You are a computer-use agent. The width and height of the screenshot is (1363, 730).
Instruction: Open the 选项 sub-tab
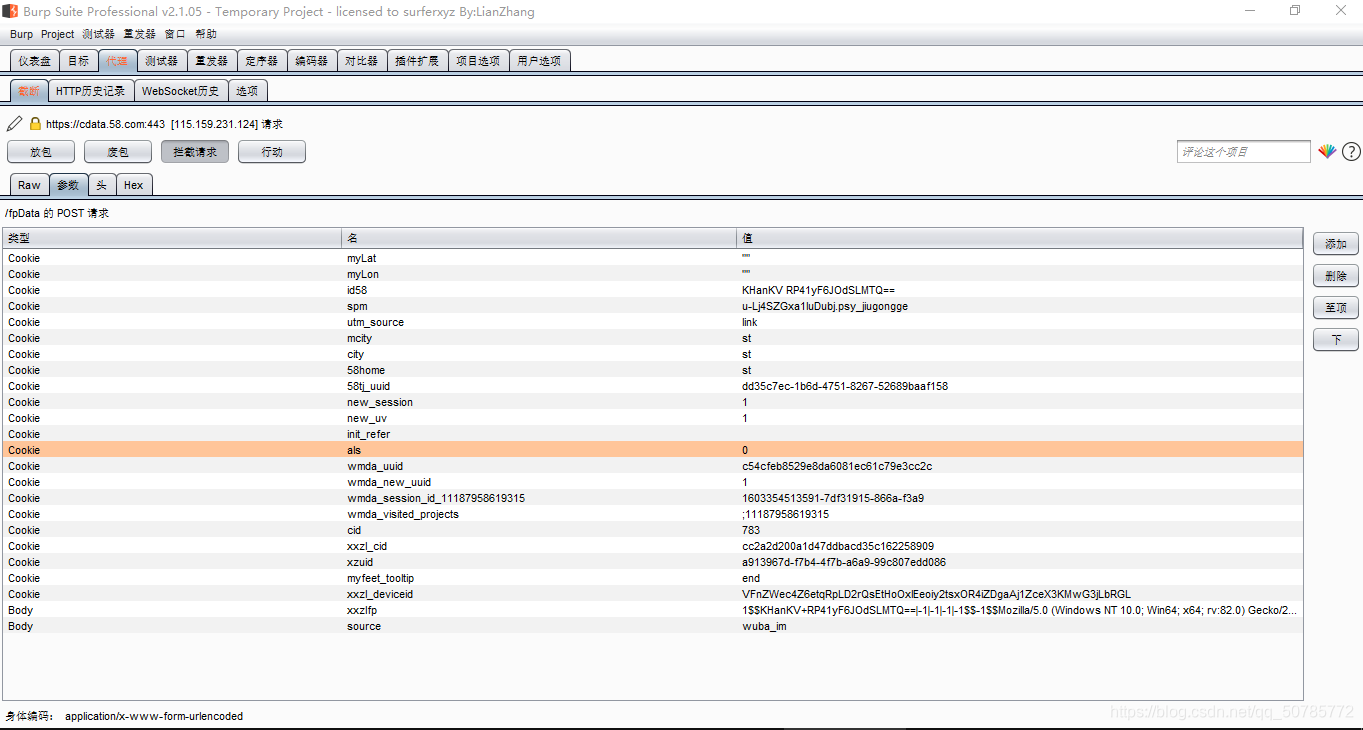(247, 91)
